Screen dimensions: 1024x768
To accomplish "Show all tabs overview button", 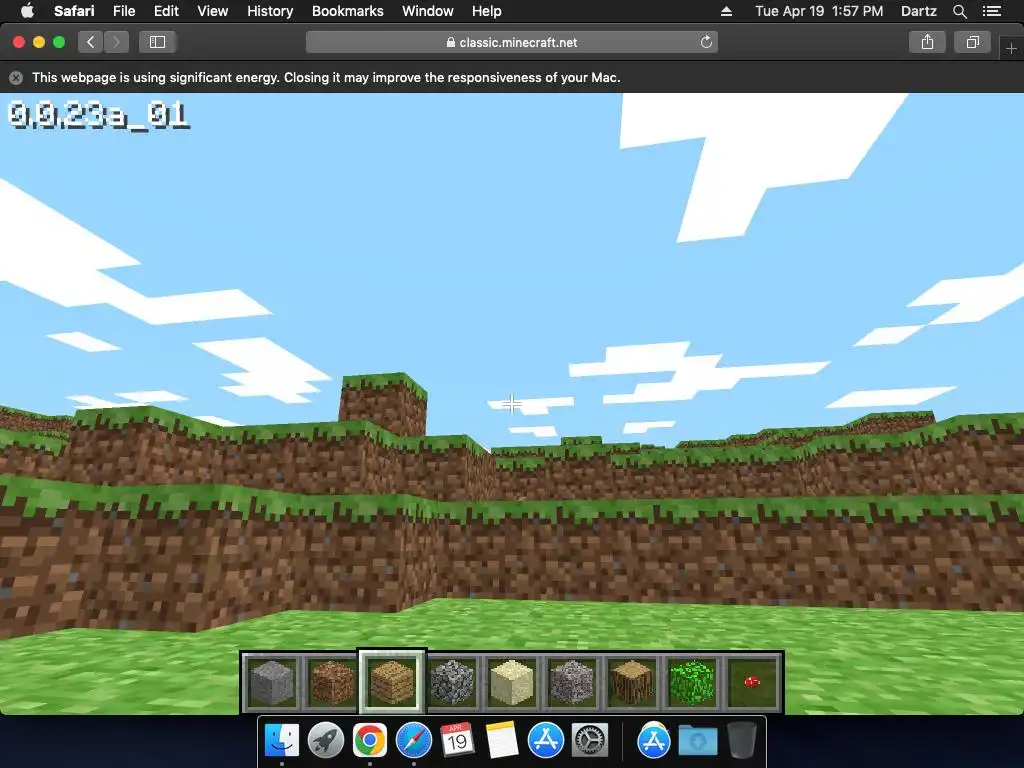I will click(972, 42).
